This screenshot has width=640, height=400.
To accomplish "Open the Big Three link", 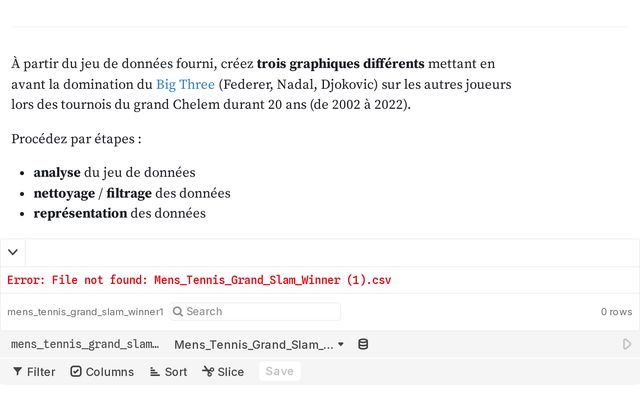I will [x=184, y=84].
